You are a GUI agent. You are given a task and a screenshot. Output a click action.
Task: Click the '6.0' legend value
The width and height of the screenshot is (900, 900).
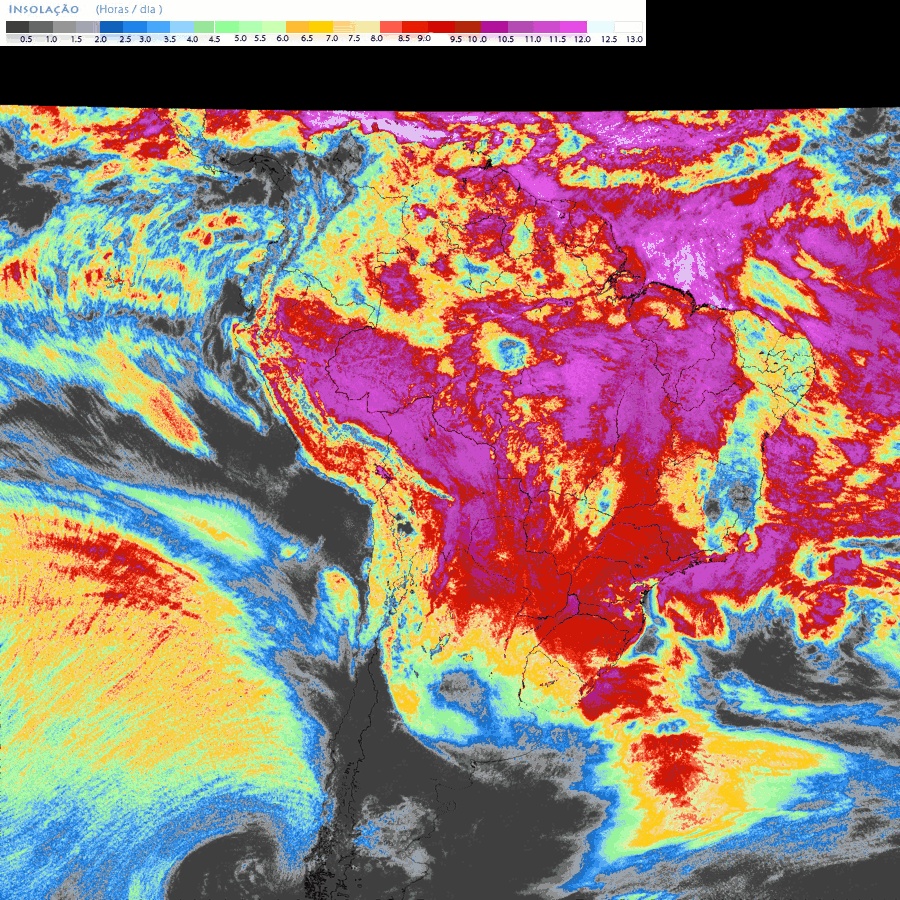(282, 38)
